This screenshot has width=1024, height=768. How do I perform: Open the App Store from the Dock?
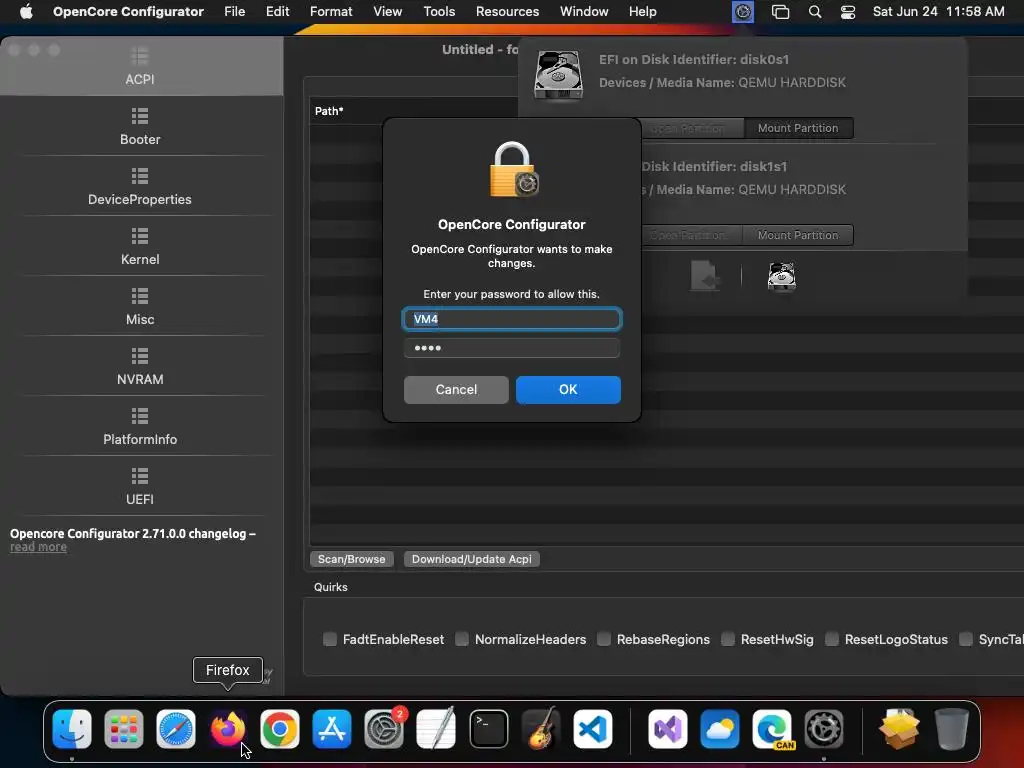click(332, 728)
